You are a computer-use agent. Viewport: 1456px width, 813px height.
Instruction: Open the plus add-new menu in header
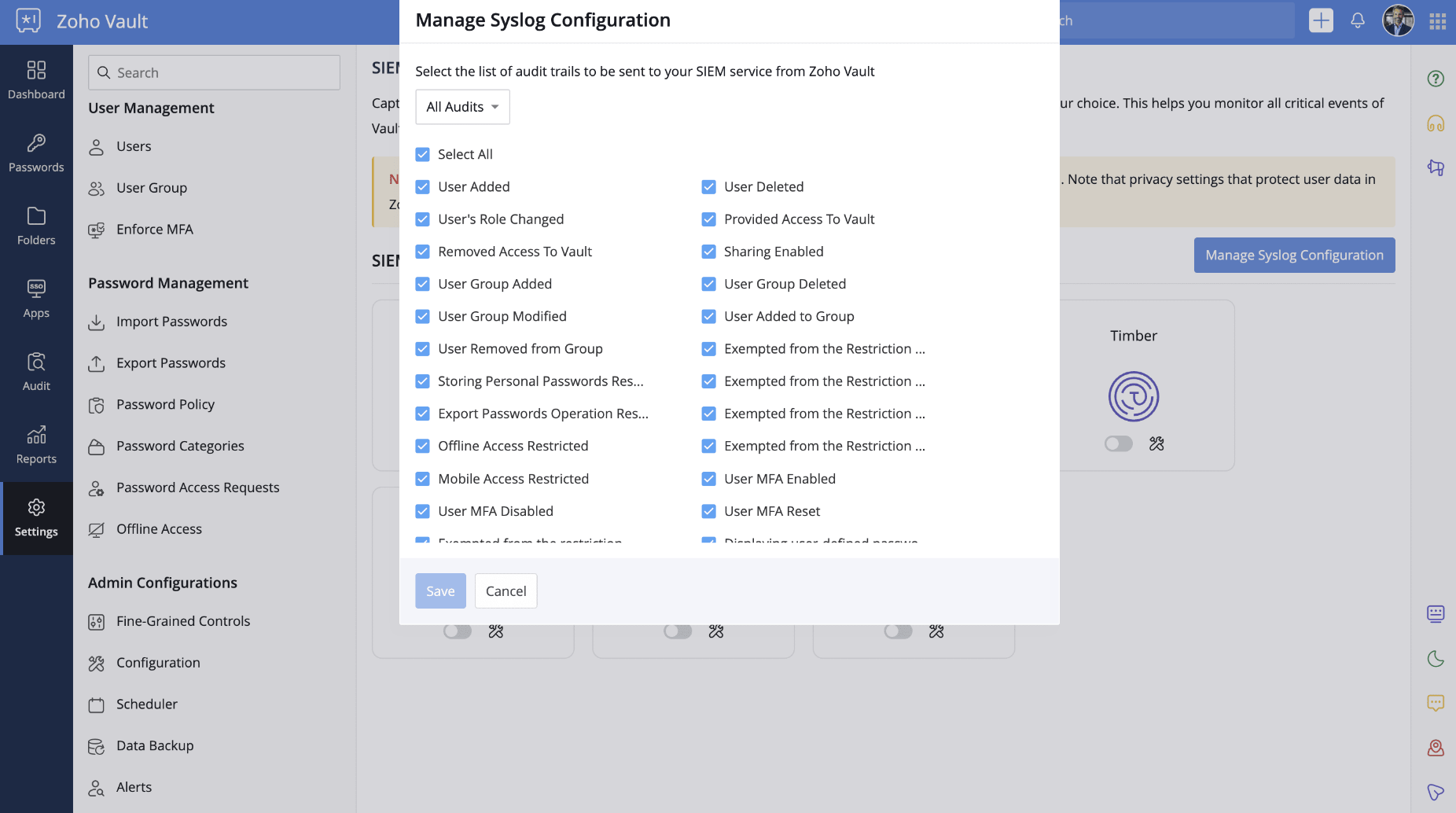1321,21
